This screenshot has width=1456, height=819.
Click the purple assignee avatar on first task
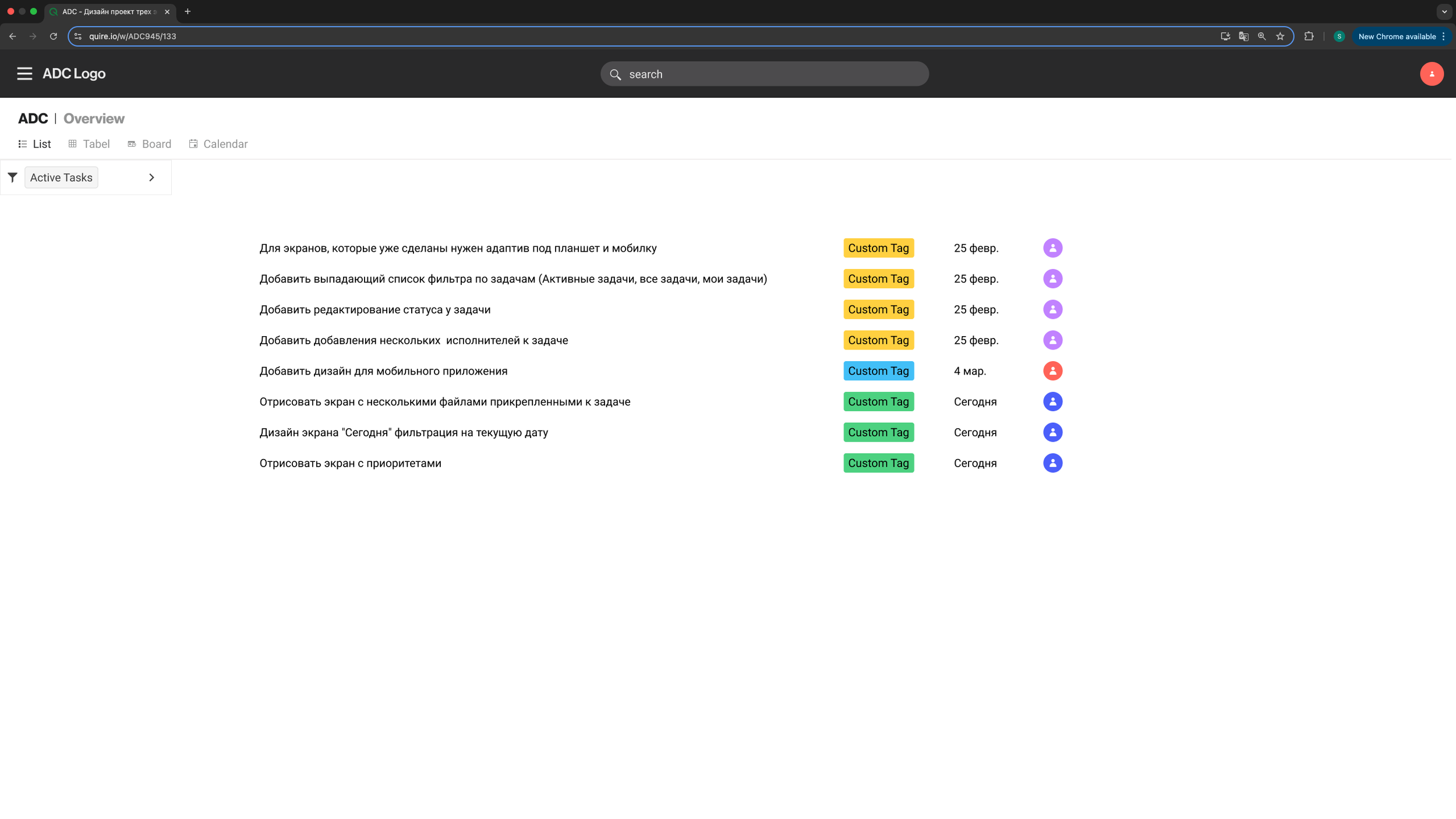1052,248
